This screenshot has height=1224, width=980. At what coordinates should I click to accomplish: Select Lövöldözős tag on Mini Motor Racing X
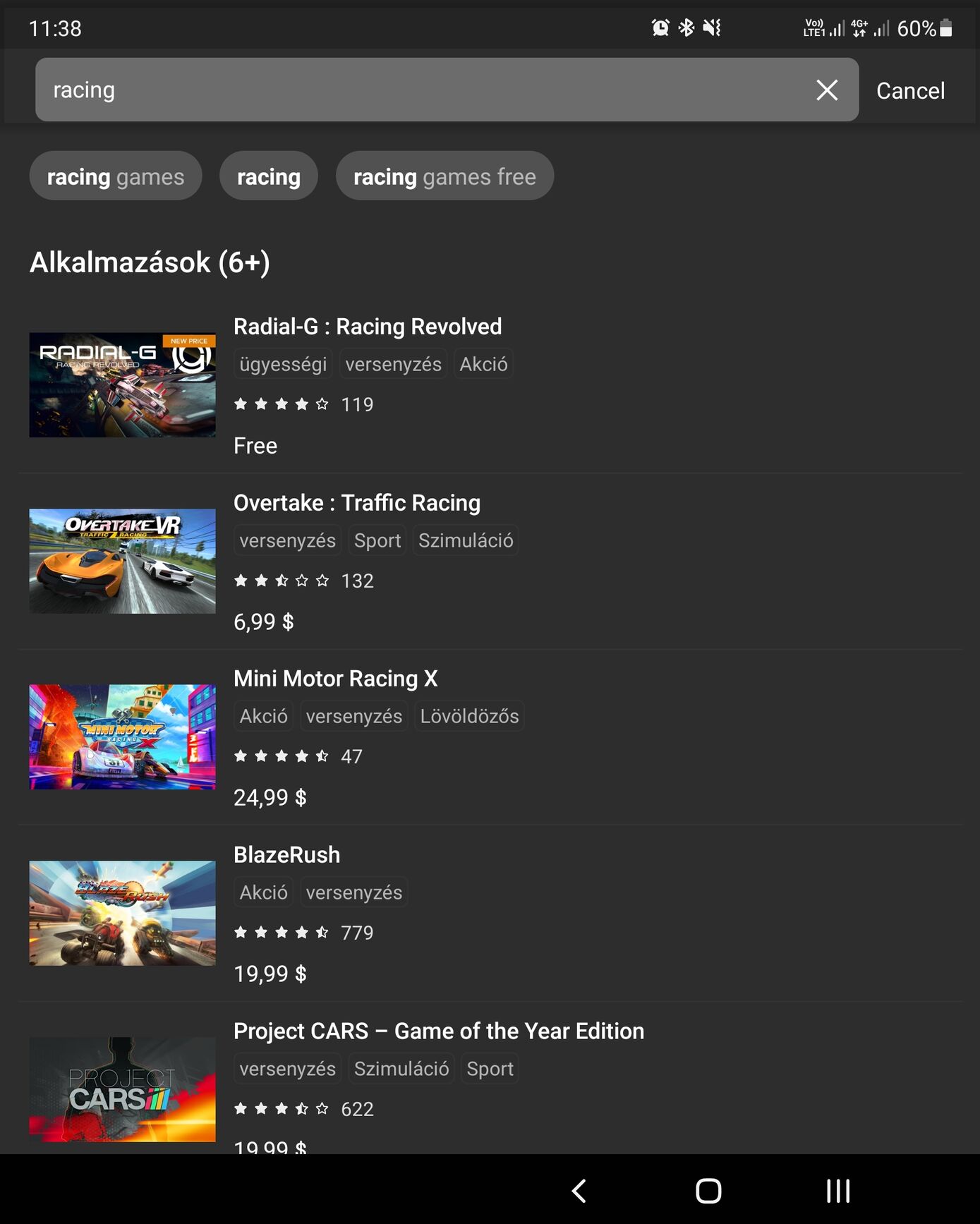pyautogui.click(x=469, y=716)
